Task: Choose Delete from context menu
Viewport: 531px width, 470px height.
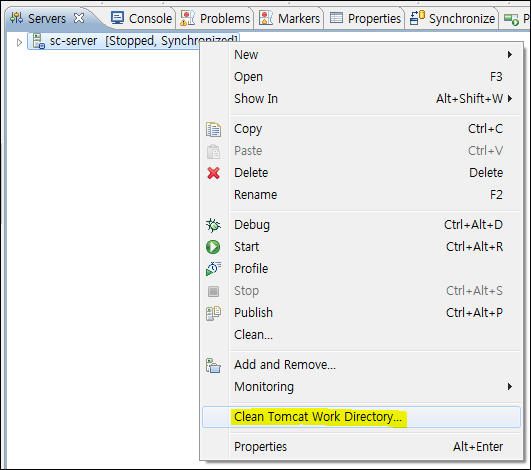Action: pyautogui.click(x=361, y=173)
